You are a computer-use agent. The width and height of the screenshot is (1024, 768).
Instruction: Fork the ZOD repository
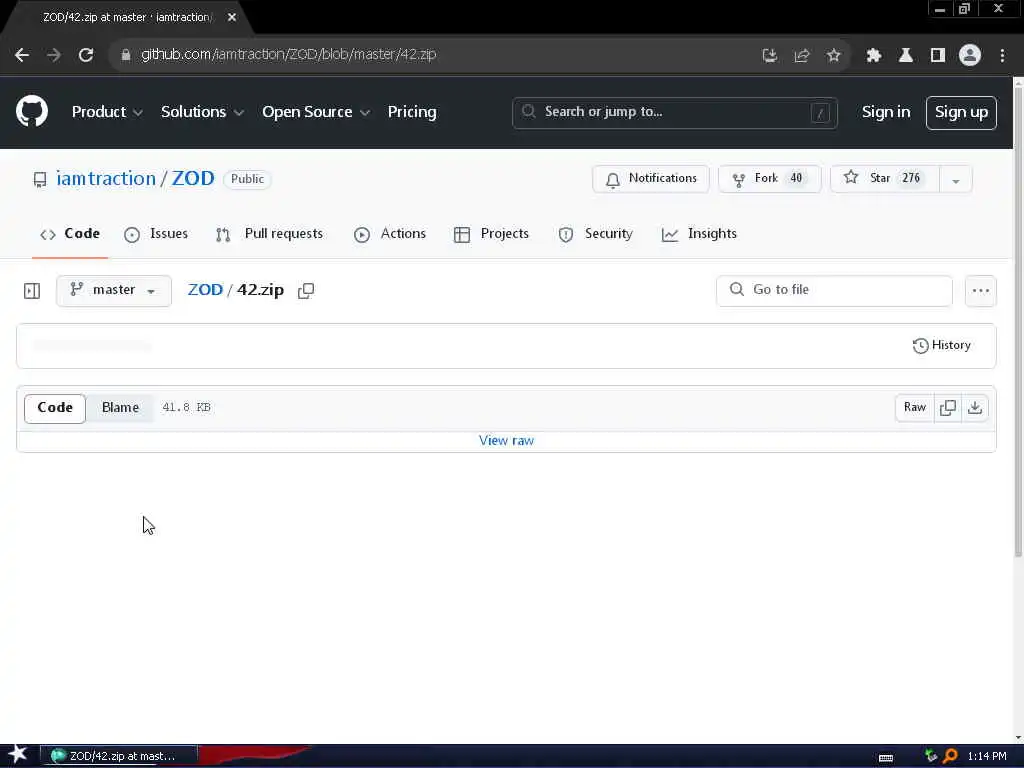[769, 179]
